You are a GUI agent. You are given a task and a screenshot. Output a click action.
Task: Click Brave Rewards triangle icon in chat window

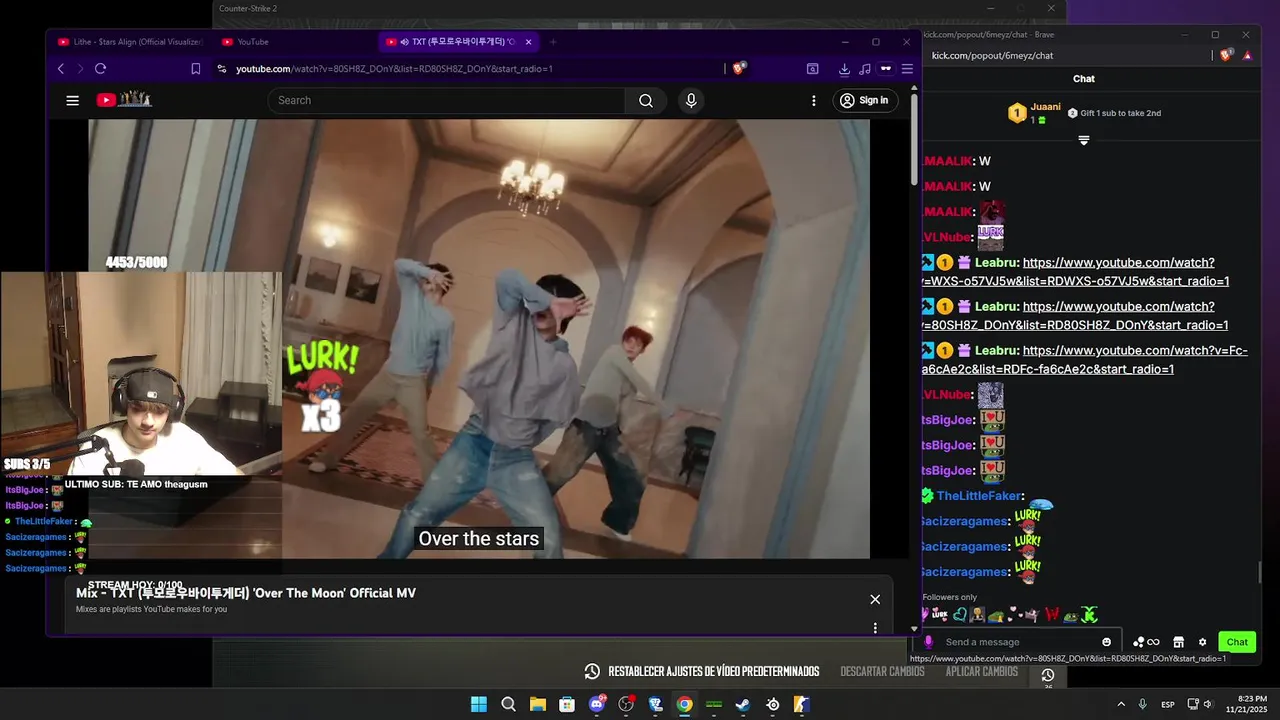(x=1247, y=56)
